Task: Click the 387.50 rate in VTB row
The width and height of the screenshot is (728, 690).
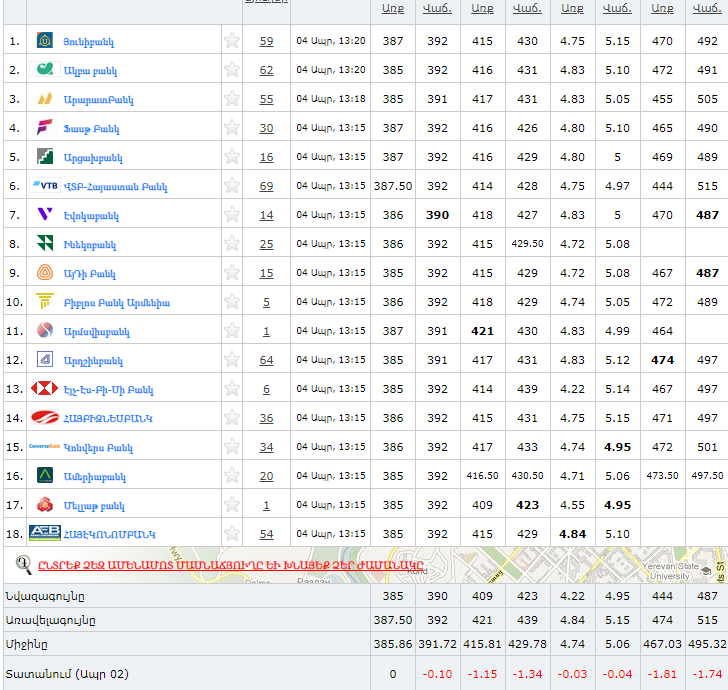Action: coord(393,186)
